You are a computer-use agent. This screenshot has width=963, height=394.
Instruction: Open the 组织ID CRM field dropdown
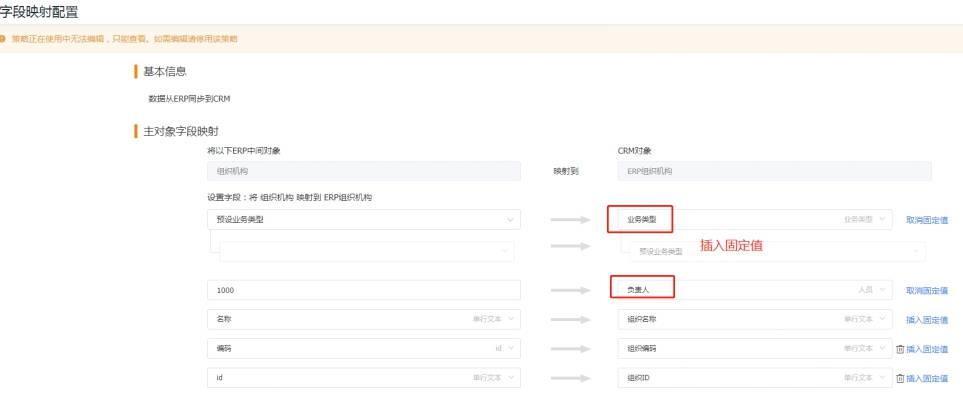[755, 378]
